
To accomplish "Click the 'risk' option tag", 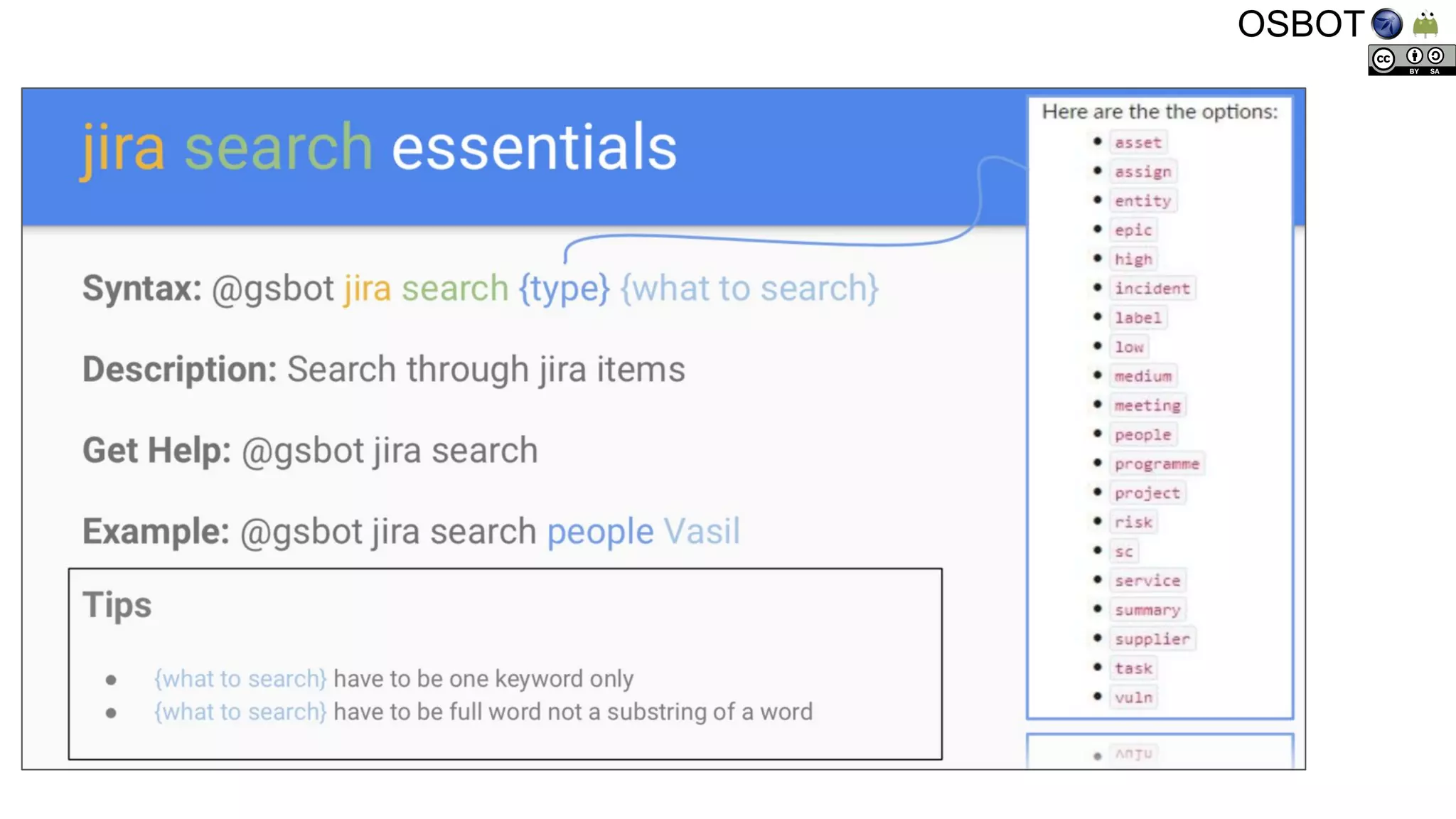I will pos(1133,523).
